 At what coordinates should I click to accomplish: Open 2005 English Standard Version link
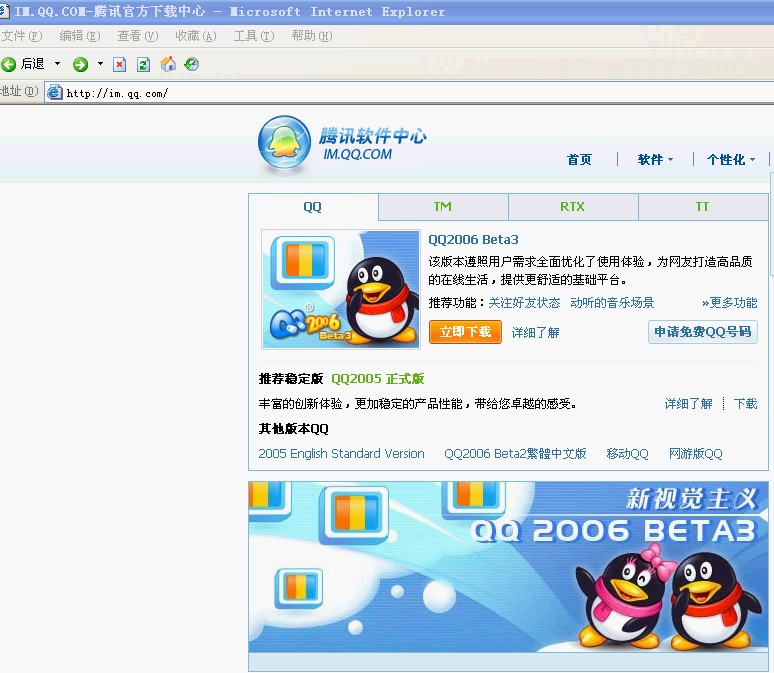coord(342,454)
